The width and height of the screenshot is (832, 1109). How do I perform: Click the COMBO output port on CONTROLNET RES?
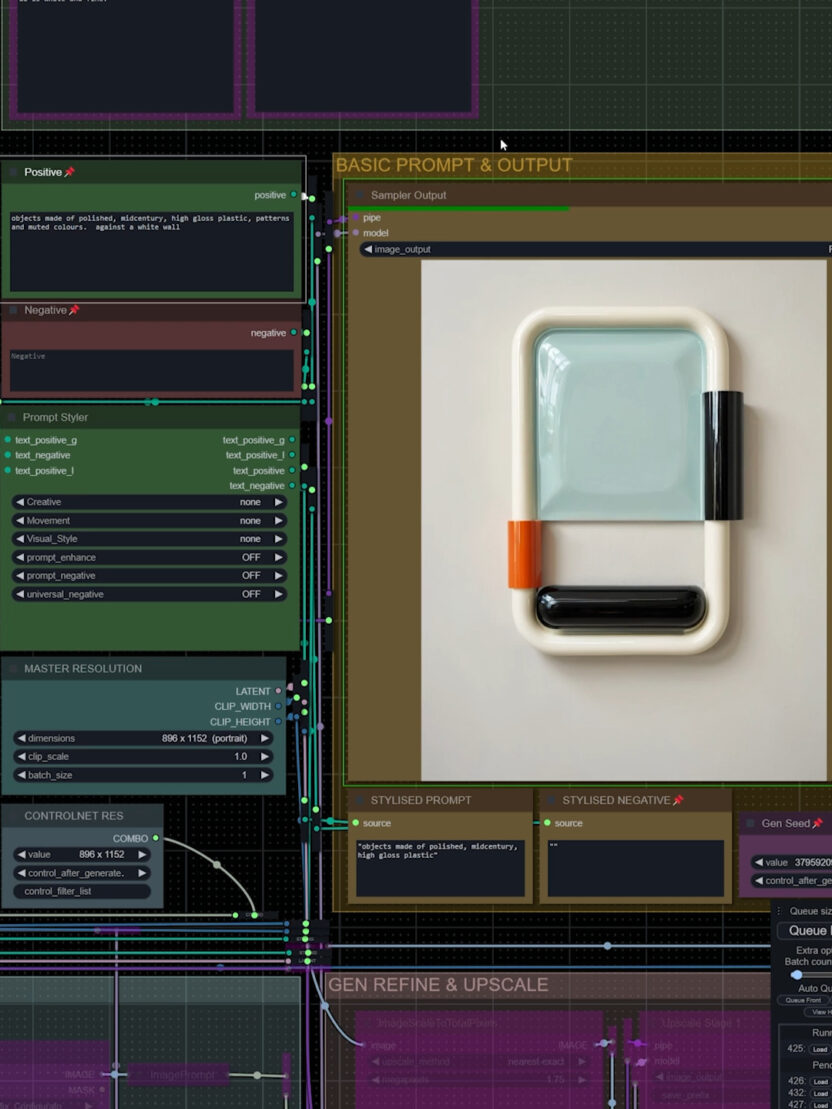[x=155, y=838]
